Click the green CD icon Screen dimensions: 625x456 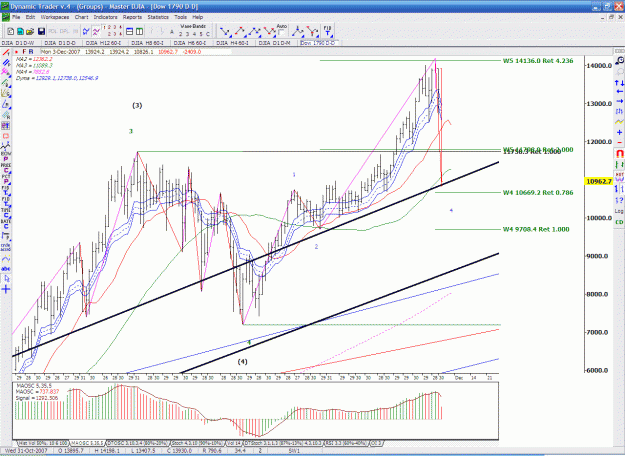coord(619,222)
